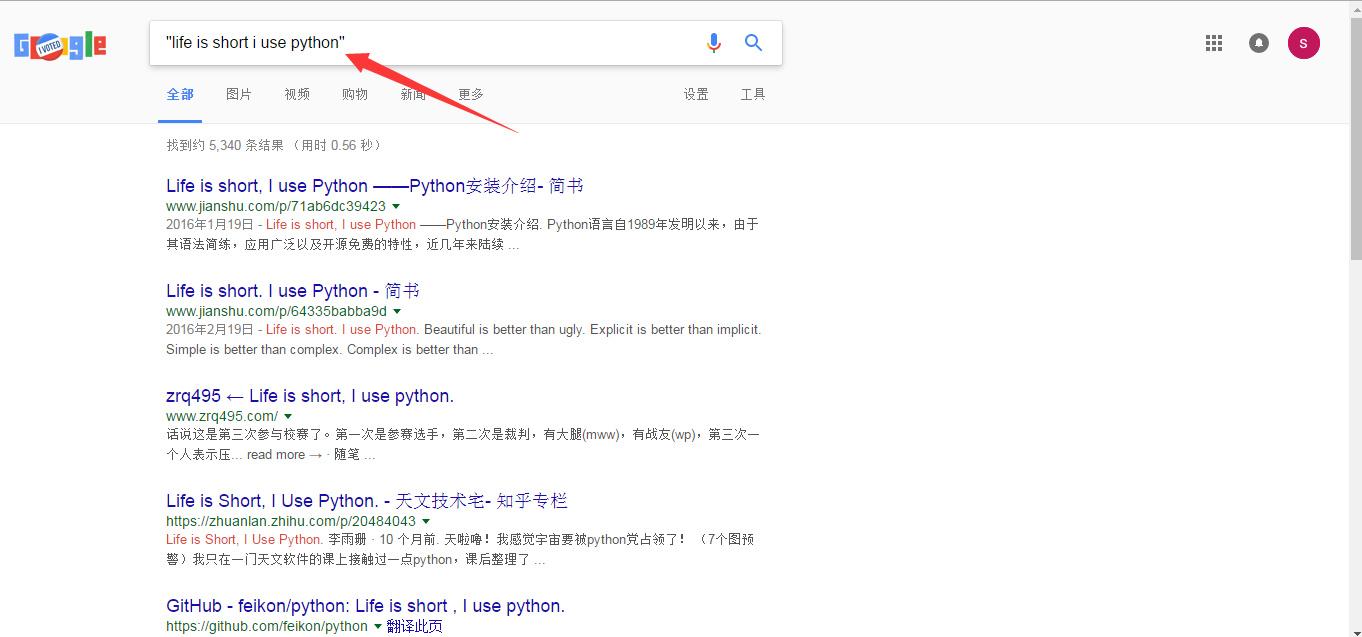Open the account avatar 'S'

(1304, 43)
